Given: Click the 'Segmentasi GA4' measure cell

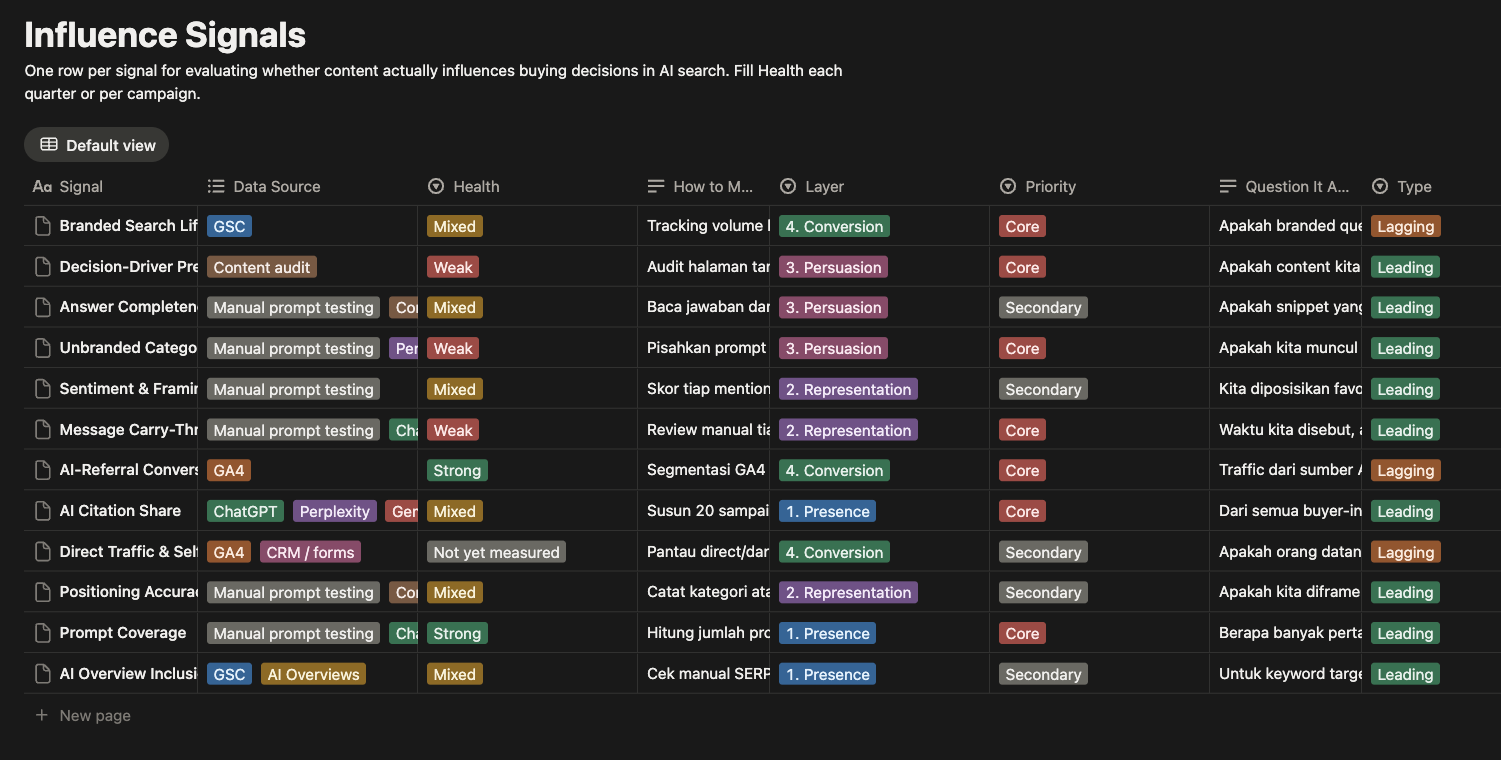Looking at the screenshot, I should (704, 470).
